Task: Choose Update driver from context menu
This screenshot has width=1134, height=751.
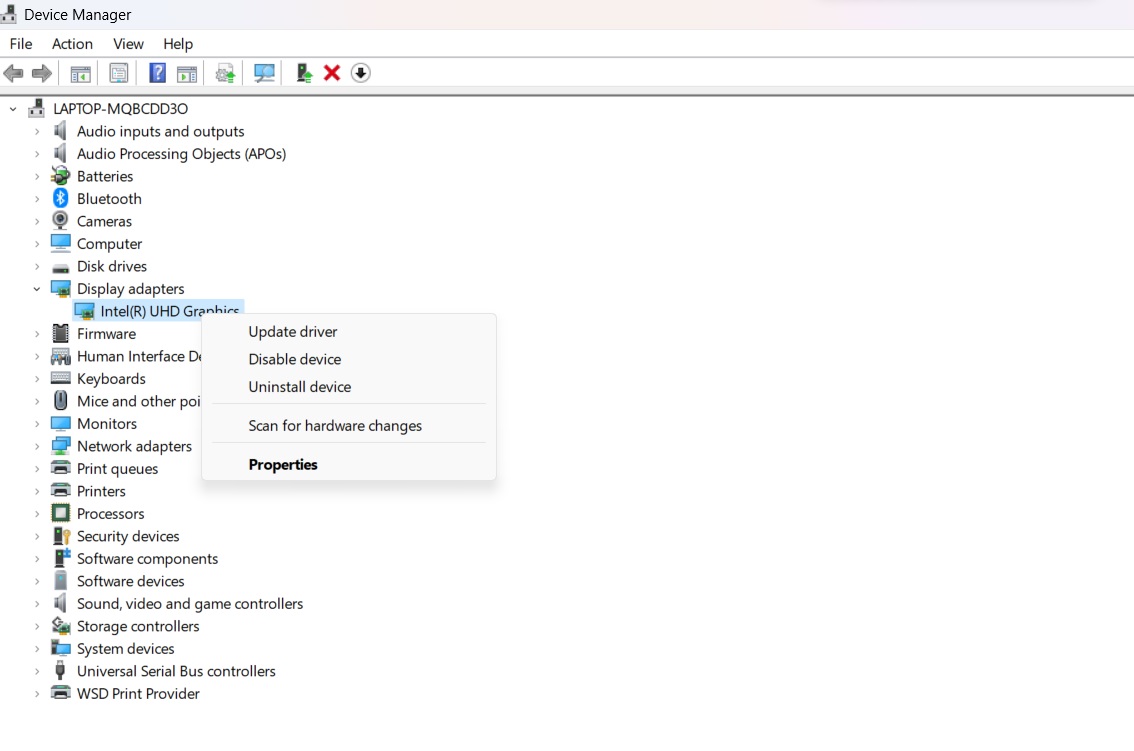Action: [x=293, y=332]
